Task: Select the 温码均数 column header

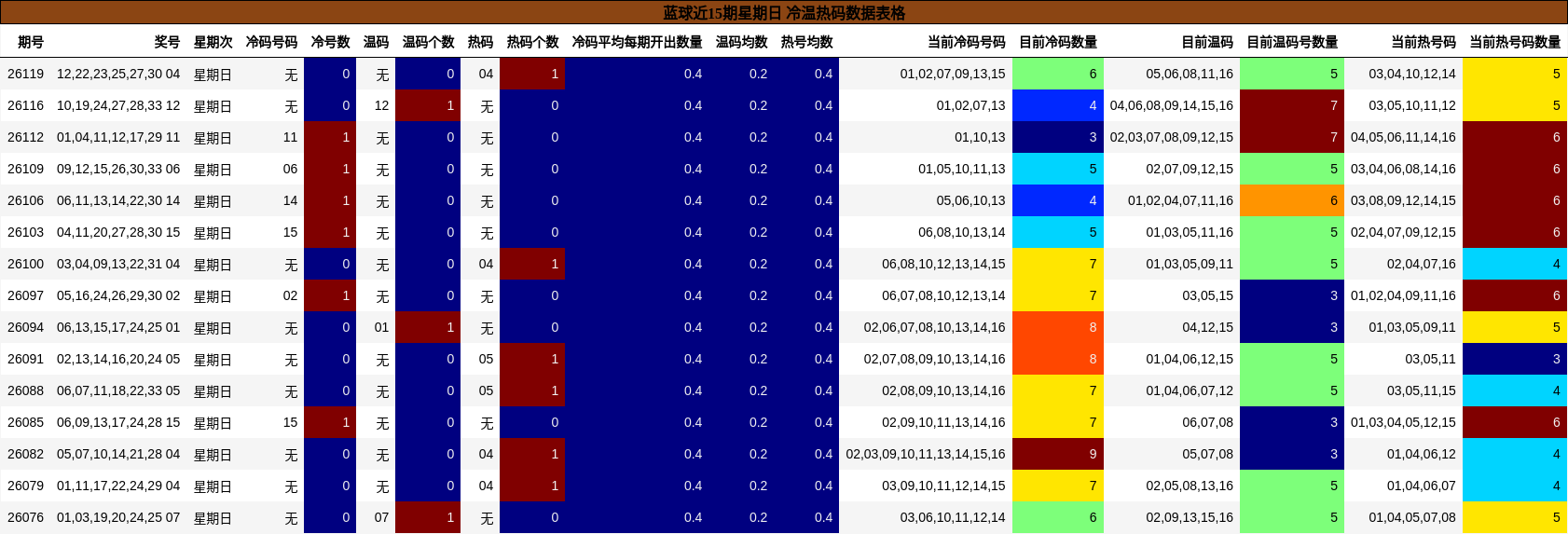Action: pyautogui.click(x=741, y=42)
